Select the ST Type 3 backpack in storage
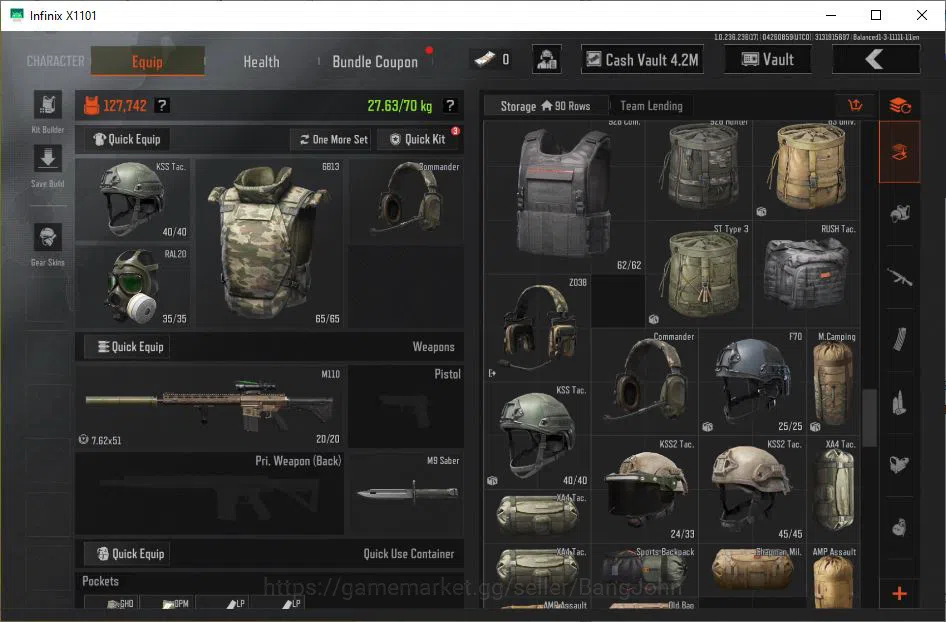The height and width of the screenshot is (622, 946). point(700,275)
